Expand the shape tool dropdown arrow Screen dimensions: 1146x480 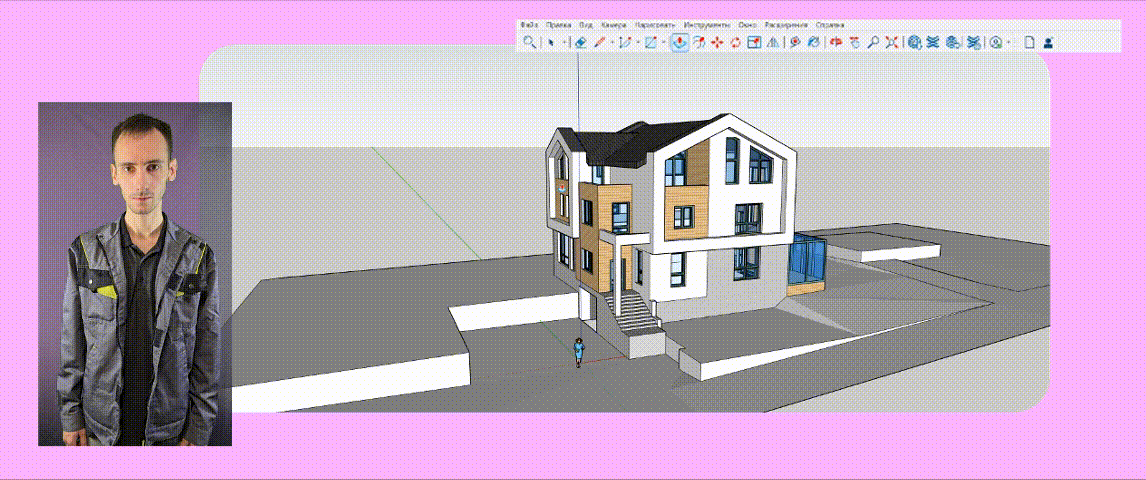tap(664, 43)
